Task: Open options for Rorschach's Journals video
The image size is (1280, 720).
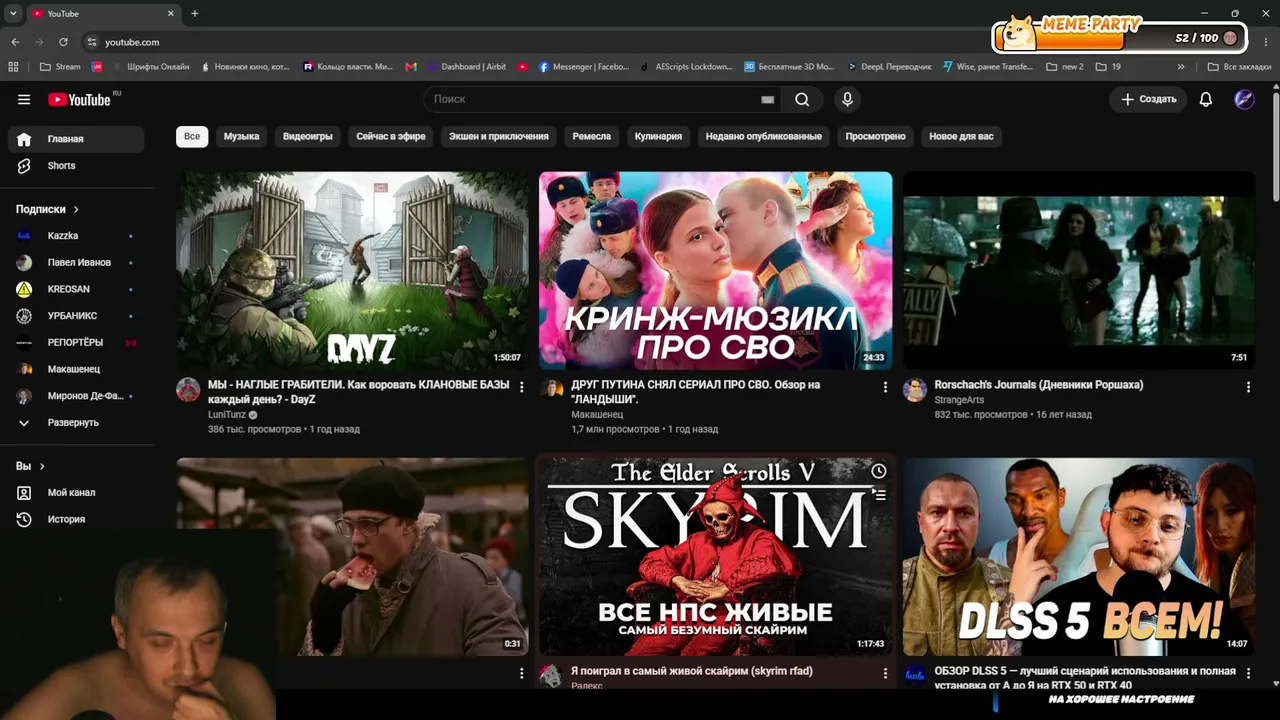Action: [1248, 387]
